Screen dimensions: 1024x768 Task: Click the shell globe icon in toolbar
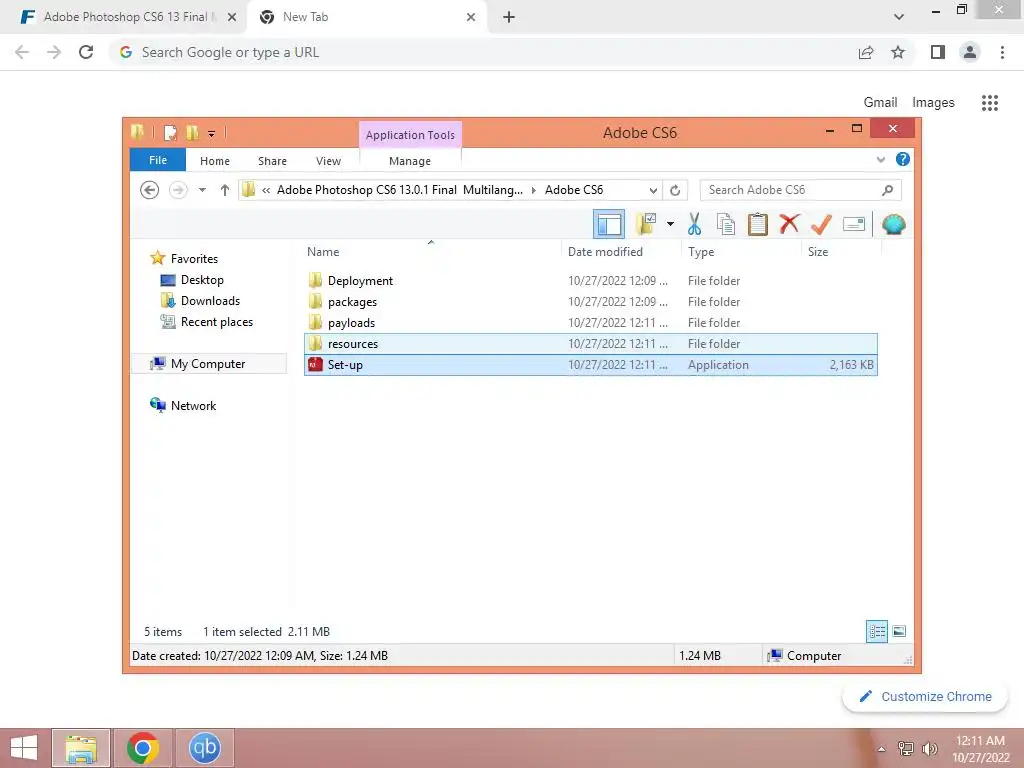pyautogui.click(x=893, y=224)
